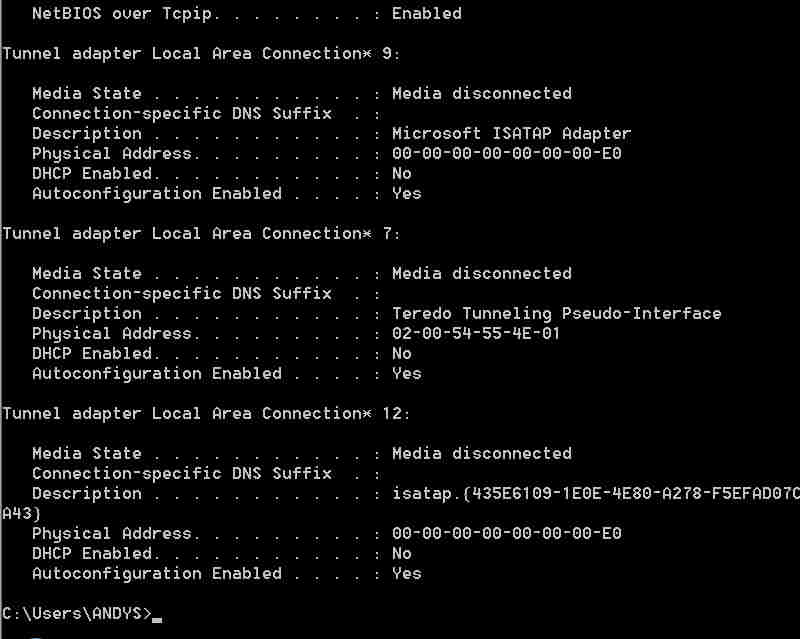The width and height of the screenshot is (800, 639).
Task: Click Media disconnected under Local Area Connection* 9
Action: pos(481,94)
